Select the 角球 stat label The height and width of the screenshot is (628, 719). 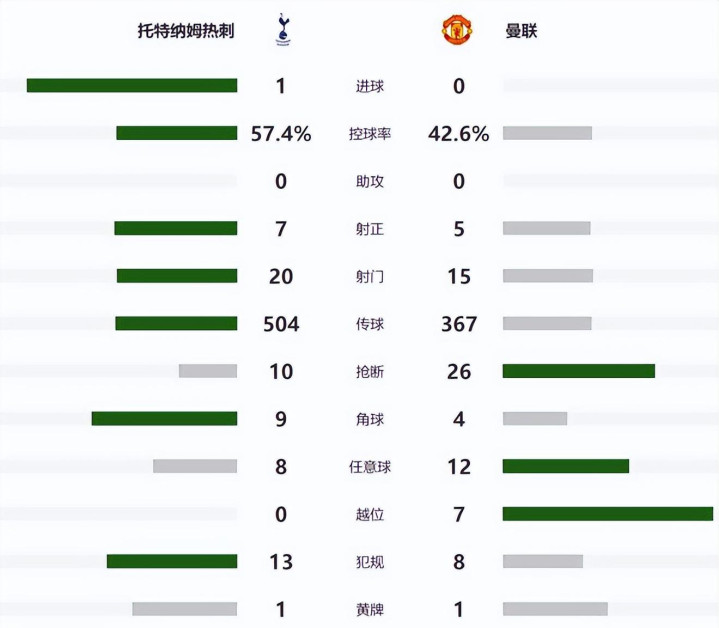(x=370, y=419)
